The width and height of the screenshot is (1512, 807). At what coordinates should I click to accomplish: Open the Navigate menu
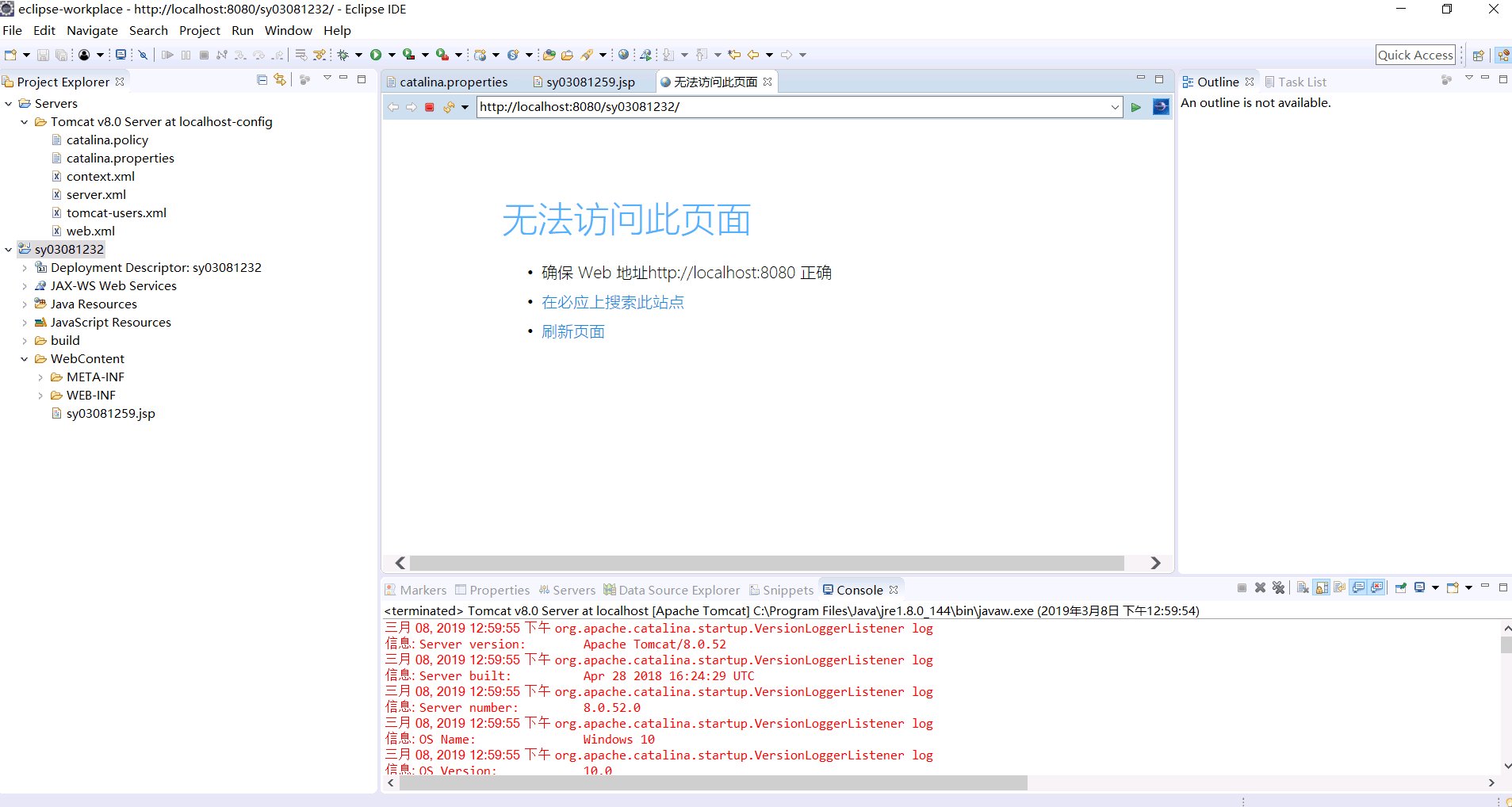(x=92, y=31)
